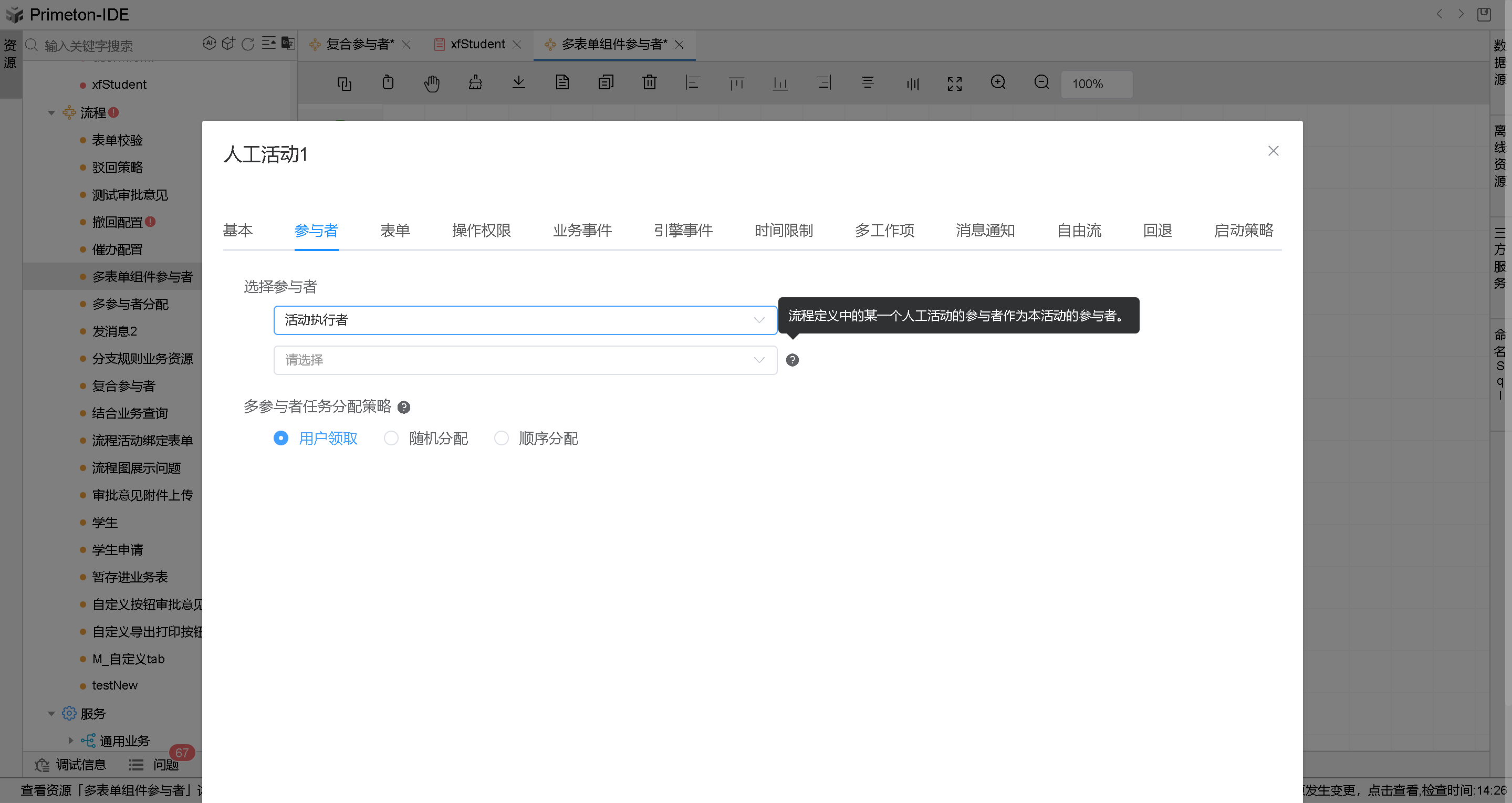Screen dimensions: 1512x803
Task: Click refresh icon in resource panel
Action: [248, 44]
